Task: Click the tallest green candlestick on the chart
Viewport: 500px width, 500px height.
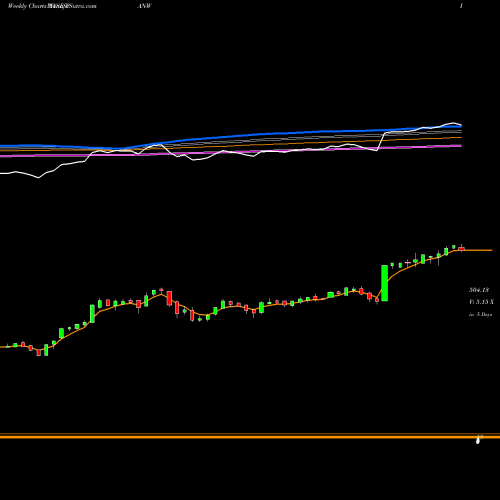Action: (385, 283)
